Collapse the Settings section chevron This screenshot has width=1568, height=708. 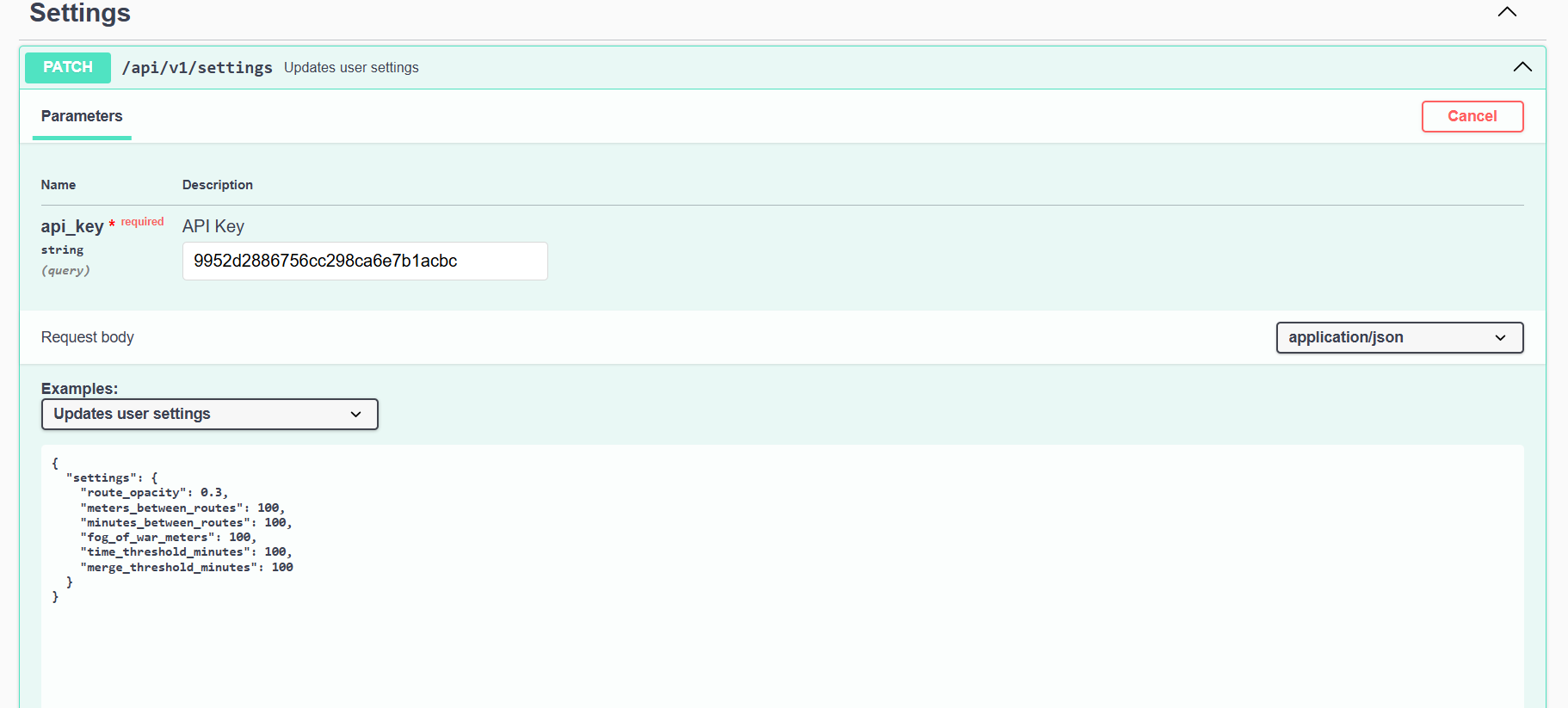pyautogui.click(x=1507, y=12)
